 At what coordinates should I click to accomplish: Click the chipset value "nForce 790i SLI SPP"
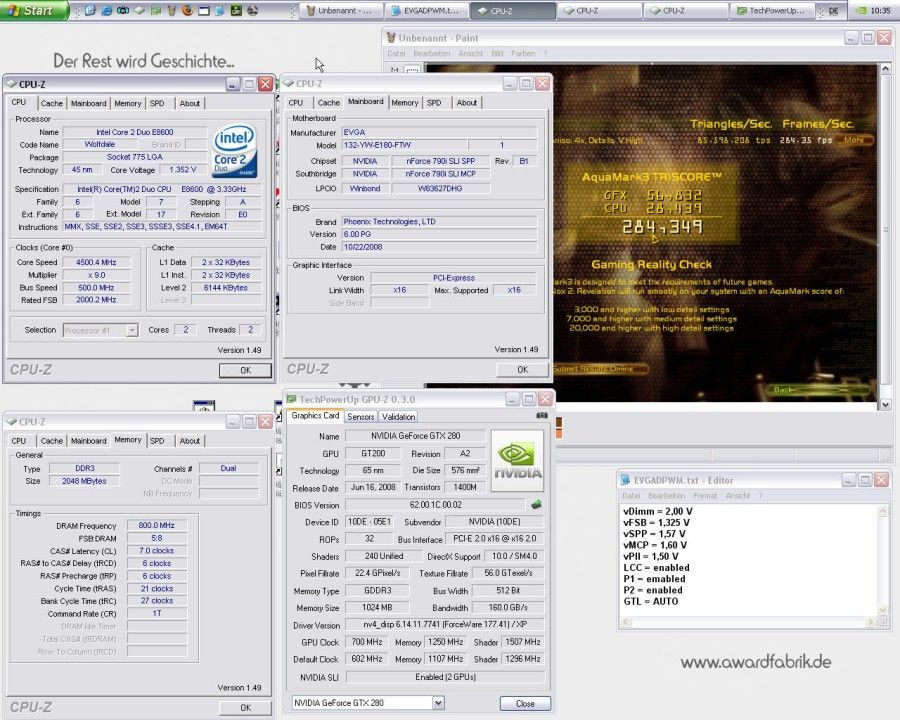(441, 161)
